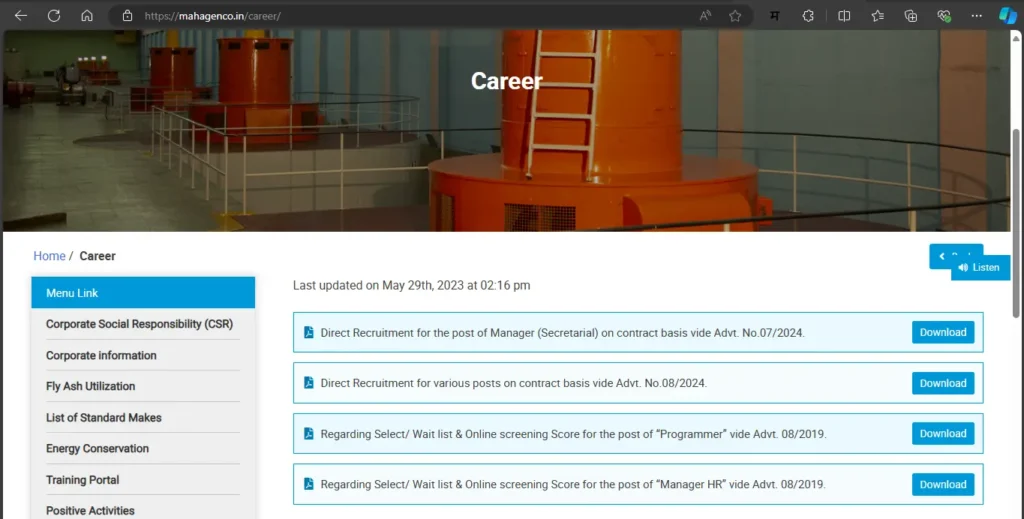Open the browser Extensions puzzle icon
Image resolution: width=1024 pixels, height=519 pixels.
click(808, 16)
